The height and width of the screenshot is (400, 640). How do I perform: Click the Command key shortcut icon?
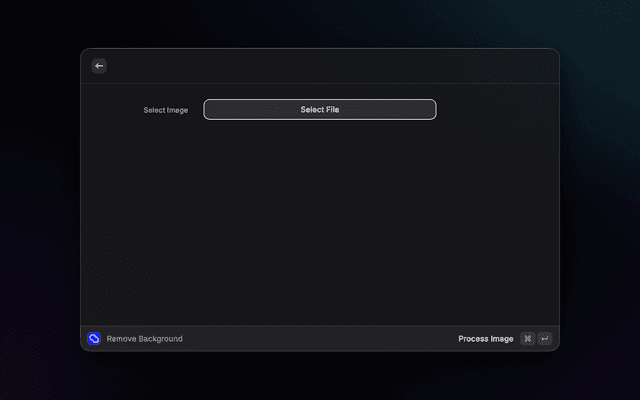click(x=527, y=339)
